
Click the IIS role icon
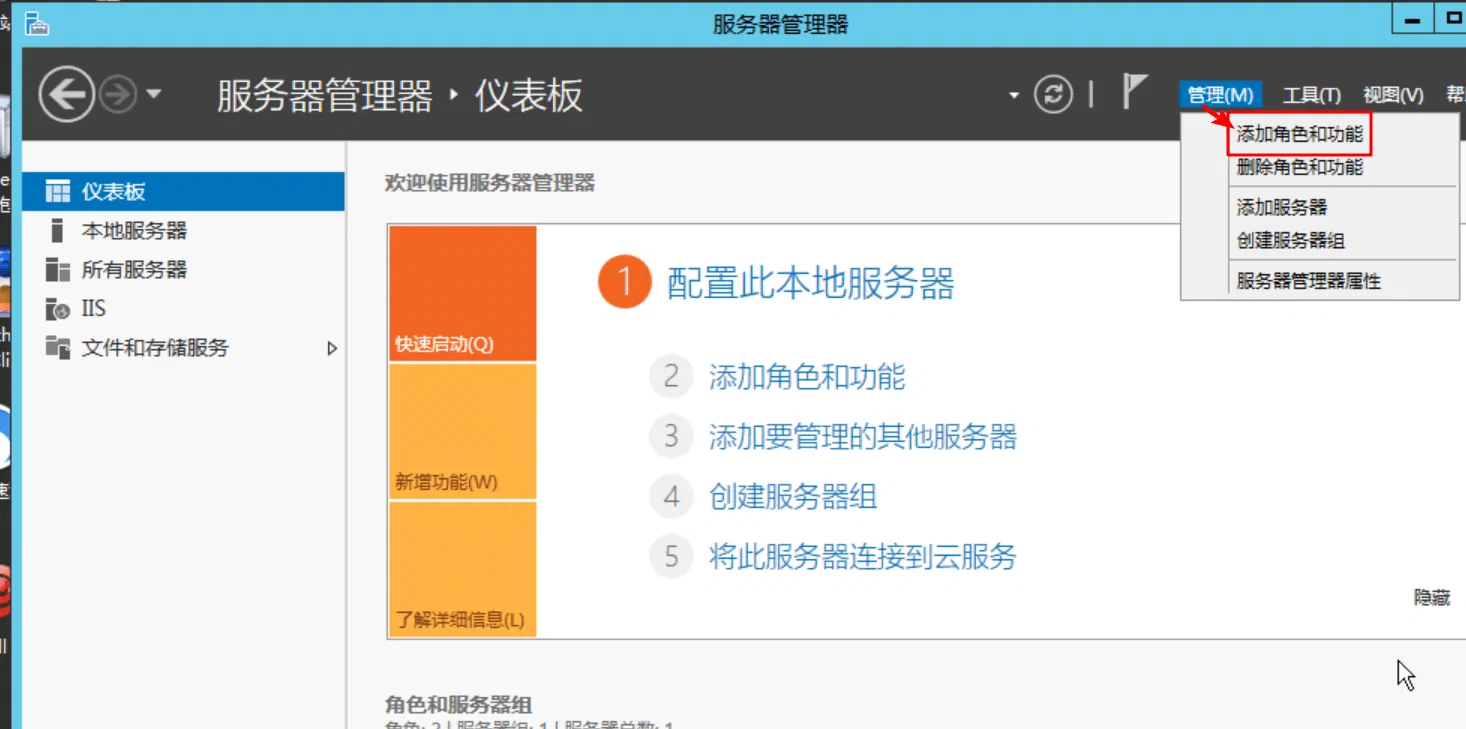tap(58, 309)
